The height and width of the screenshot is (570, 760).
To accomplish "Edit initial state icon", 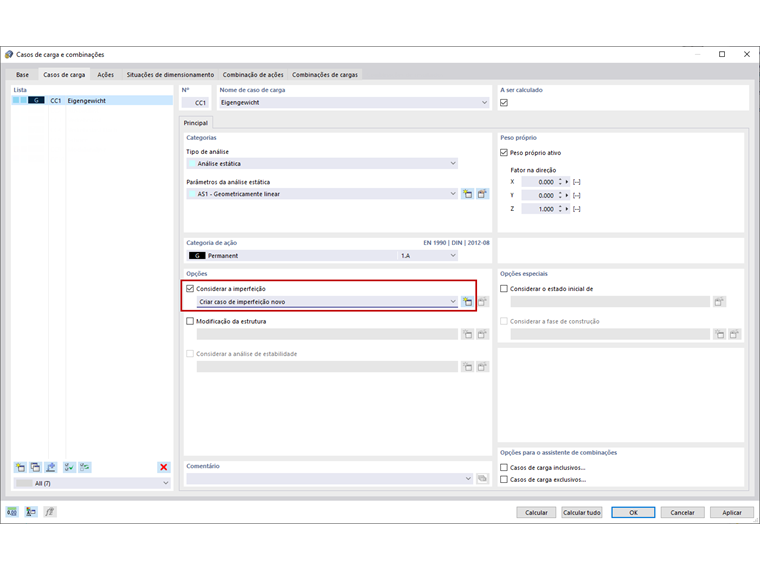I will [x=719, y=301].
